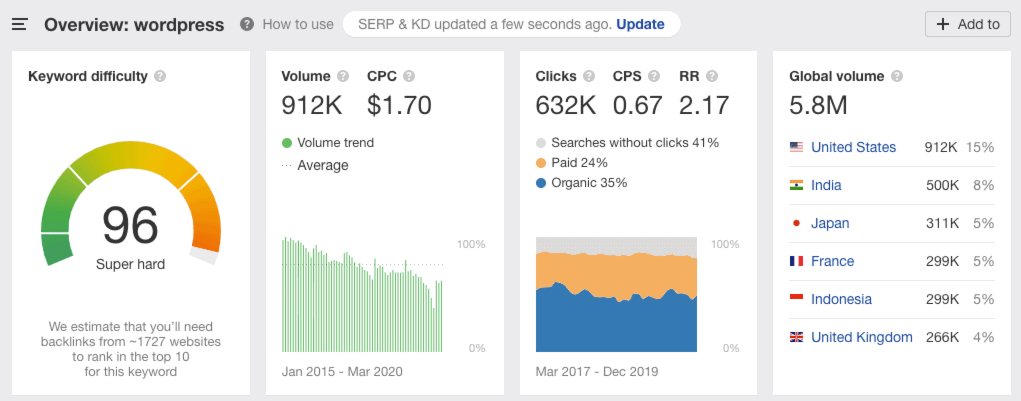Open the How to use link

(x=298, y=25)
